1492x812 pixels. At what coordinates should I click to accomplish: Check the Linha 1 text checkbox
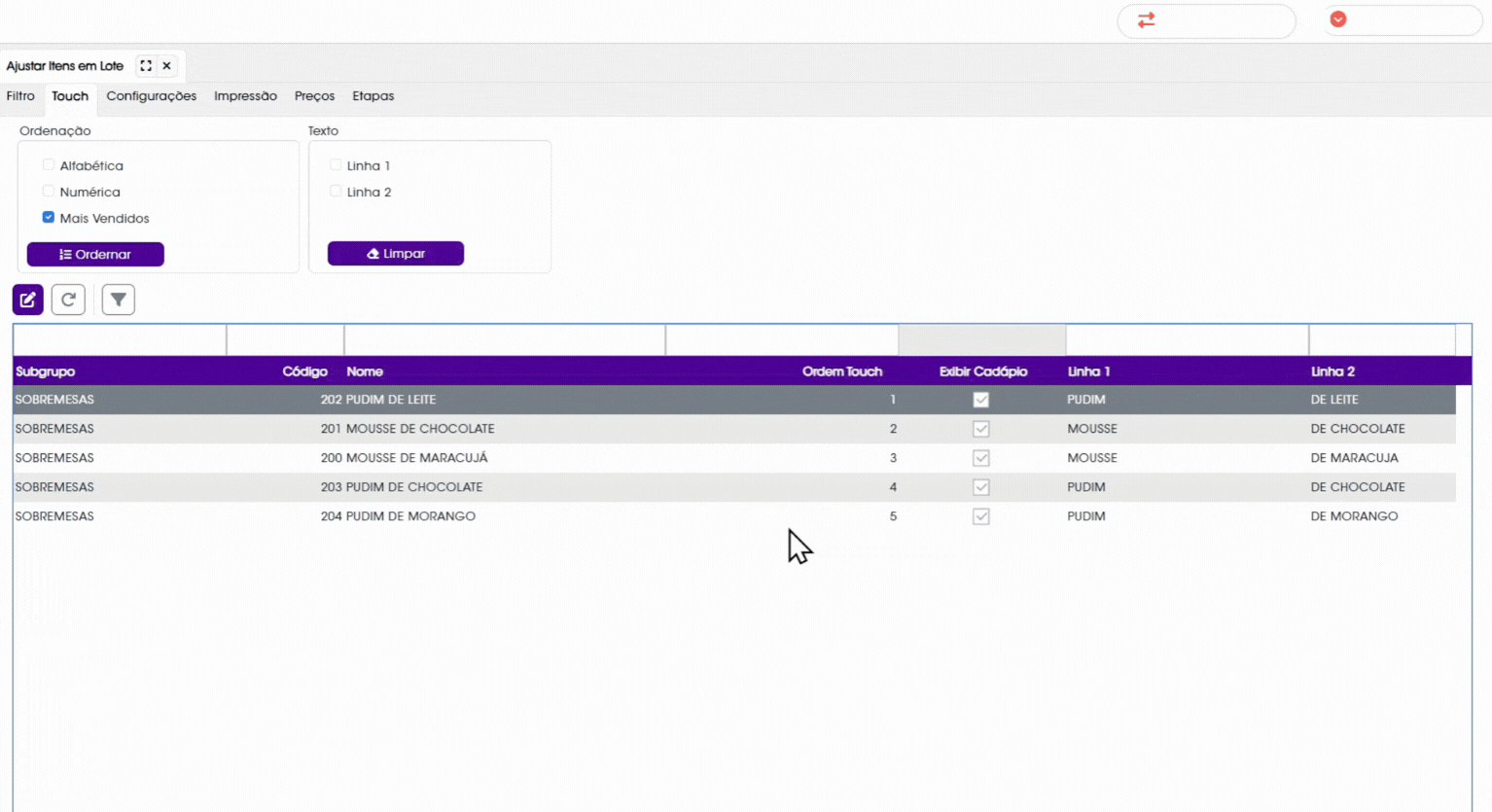[x=336, y=165]
